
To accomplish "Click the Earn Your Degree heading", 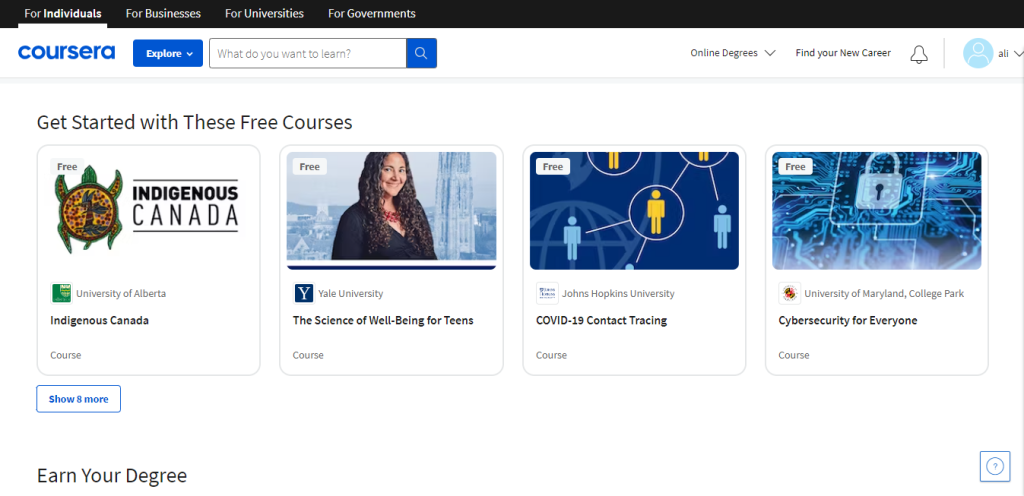I will tap(112, 475).
